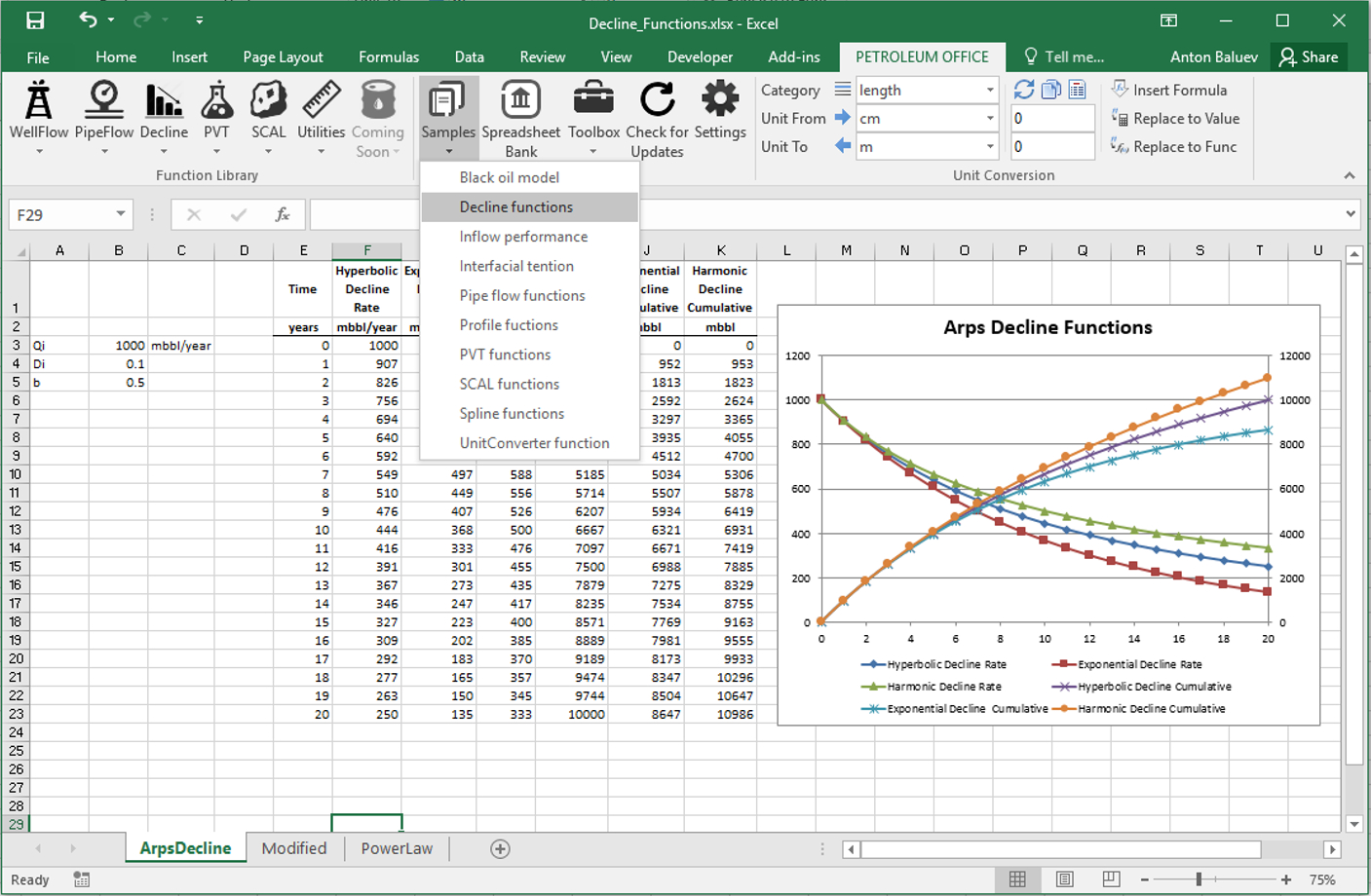This screenshot has width=1371, height=896.
Task: Click the Name Box showing F29
Action: click(60, 214)
